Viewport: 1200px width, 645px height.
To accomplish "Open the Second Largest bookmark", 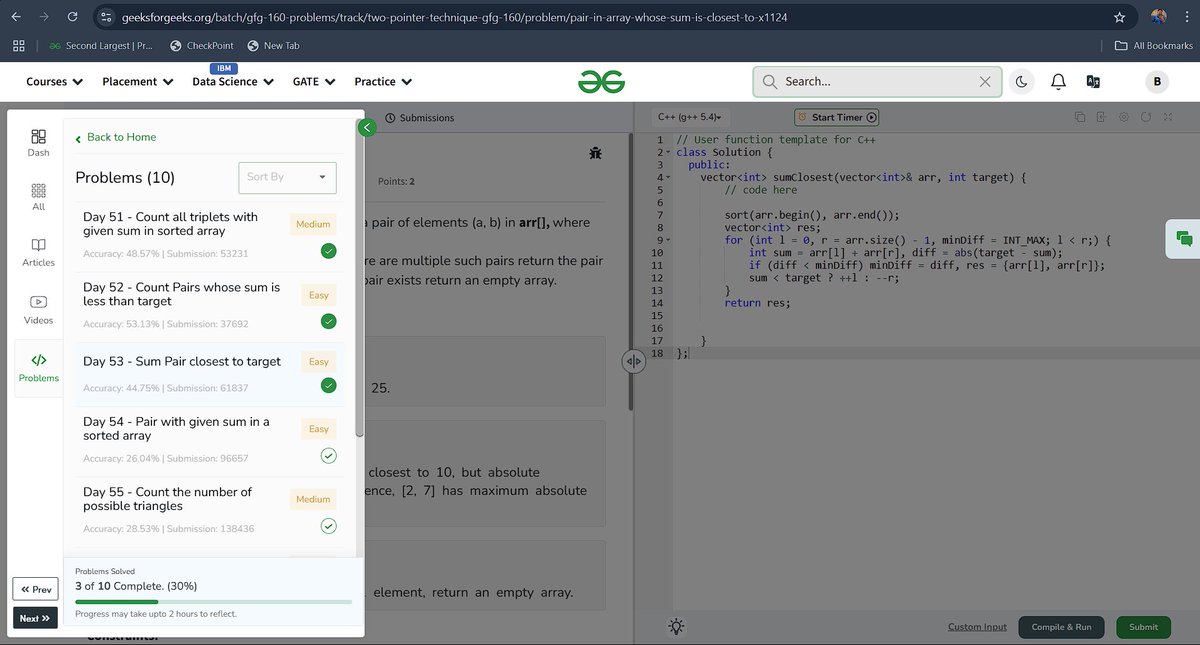I will click(100, 45).
